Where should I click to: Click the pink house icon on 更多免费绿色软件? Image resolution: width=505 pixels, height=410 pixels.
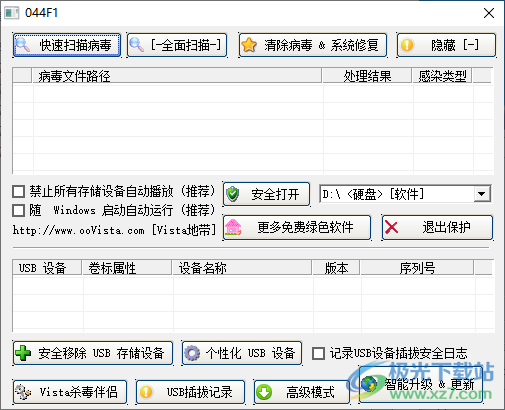[233, 227]
